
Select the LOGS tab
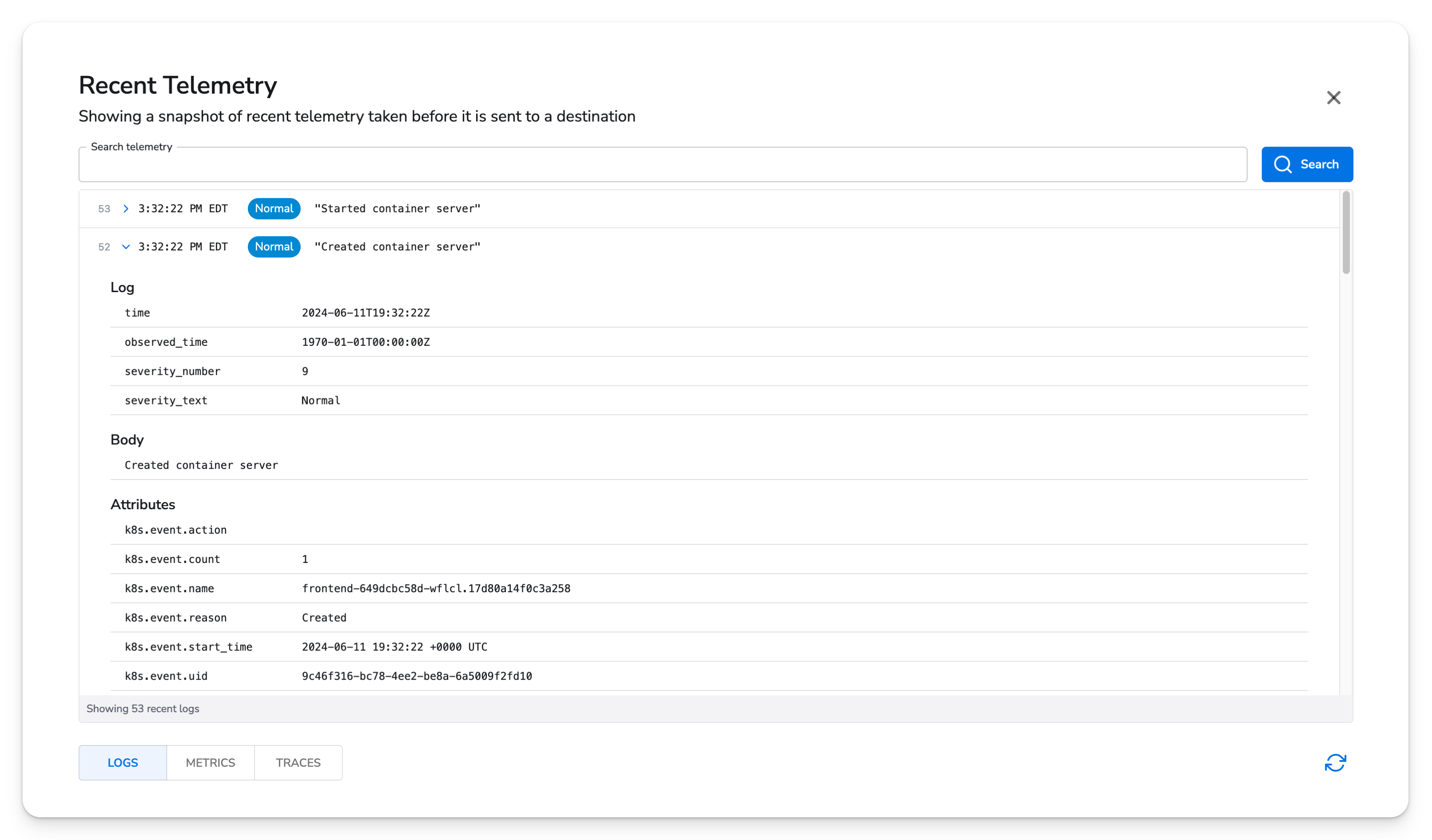click(122, 763)
